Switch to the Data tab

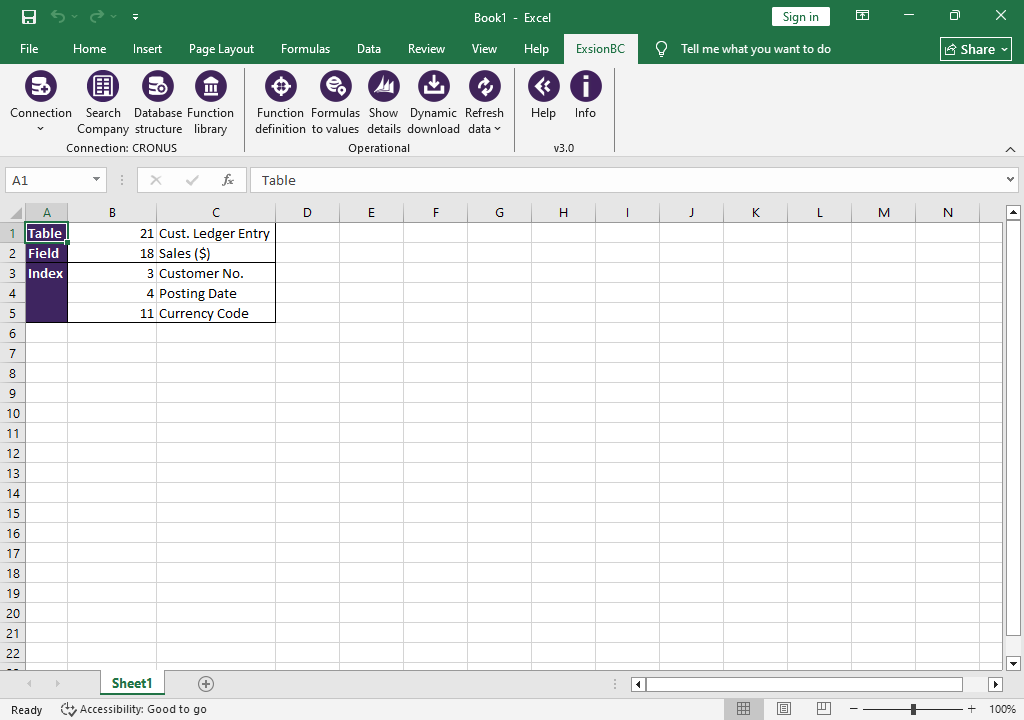(x=369, y=49)
